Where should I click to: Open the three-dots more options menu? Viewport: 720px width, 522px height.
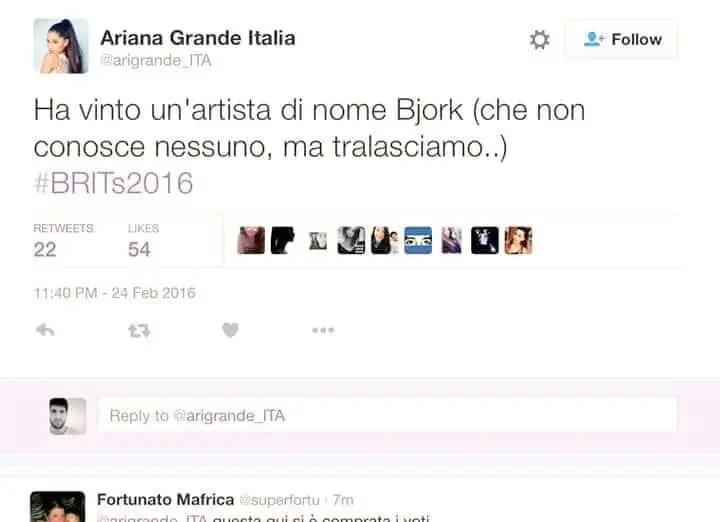323,330
